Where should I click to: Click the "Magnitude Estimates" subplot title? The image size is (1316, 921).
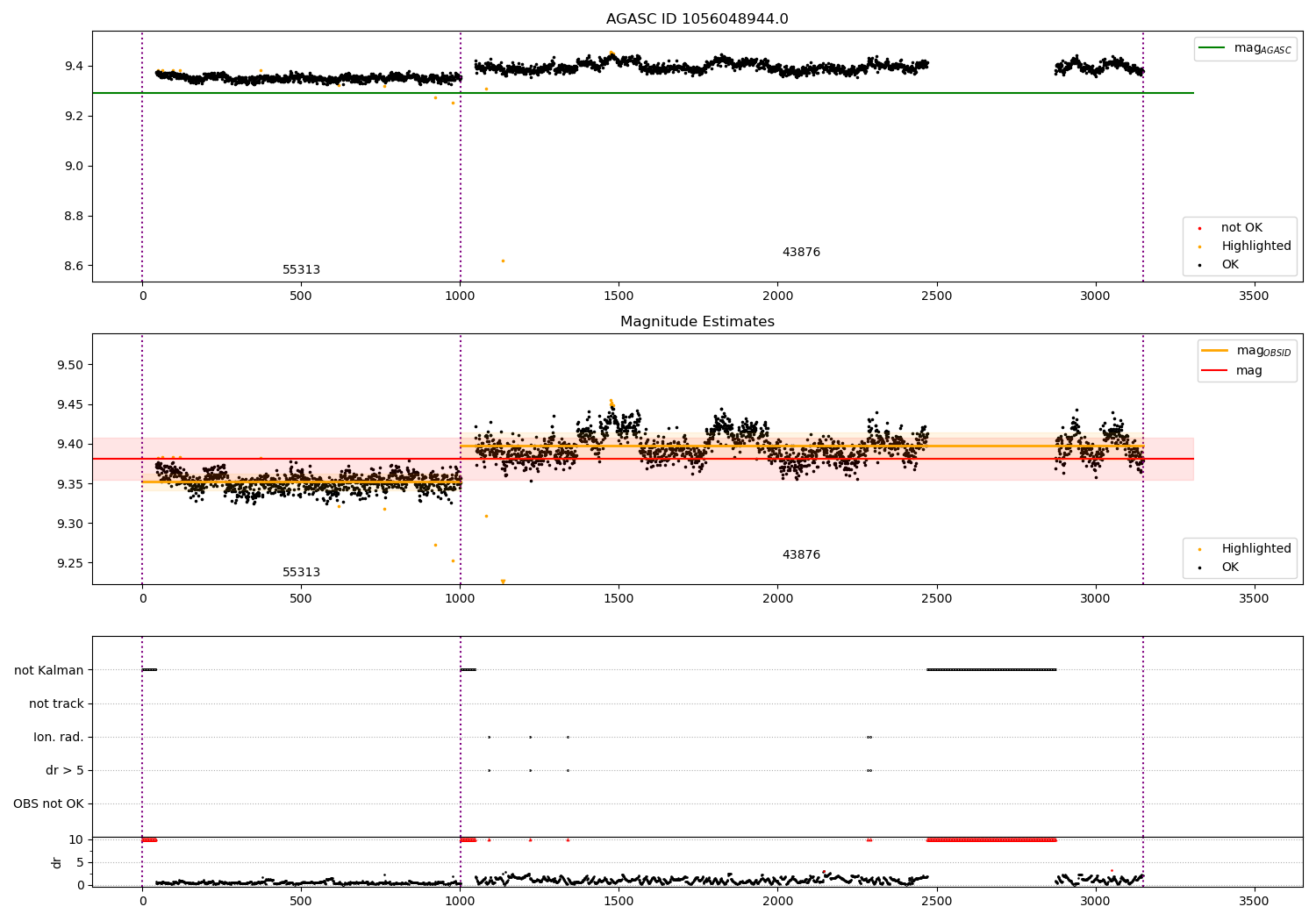[x=697, y=322]
